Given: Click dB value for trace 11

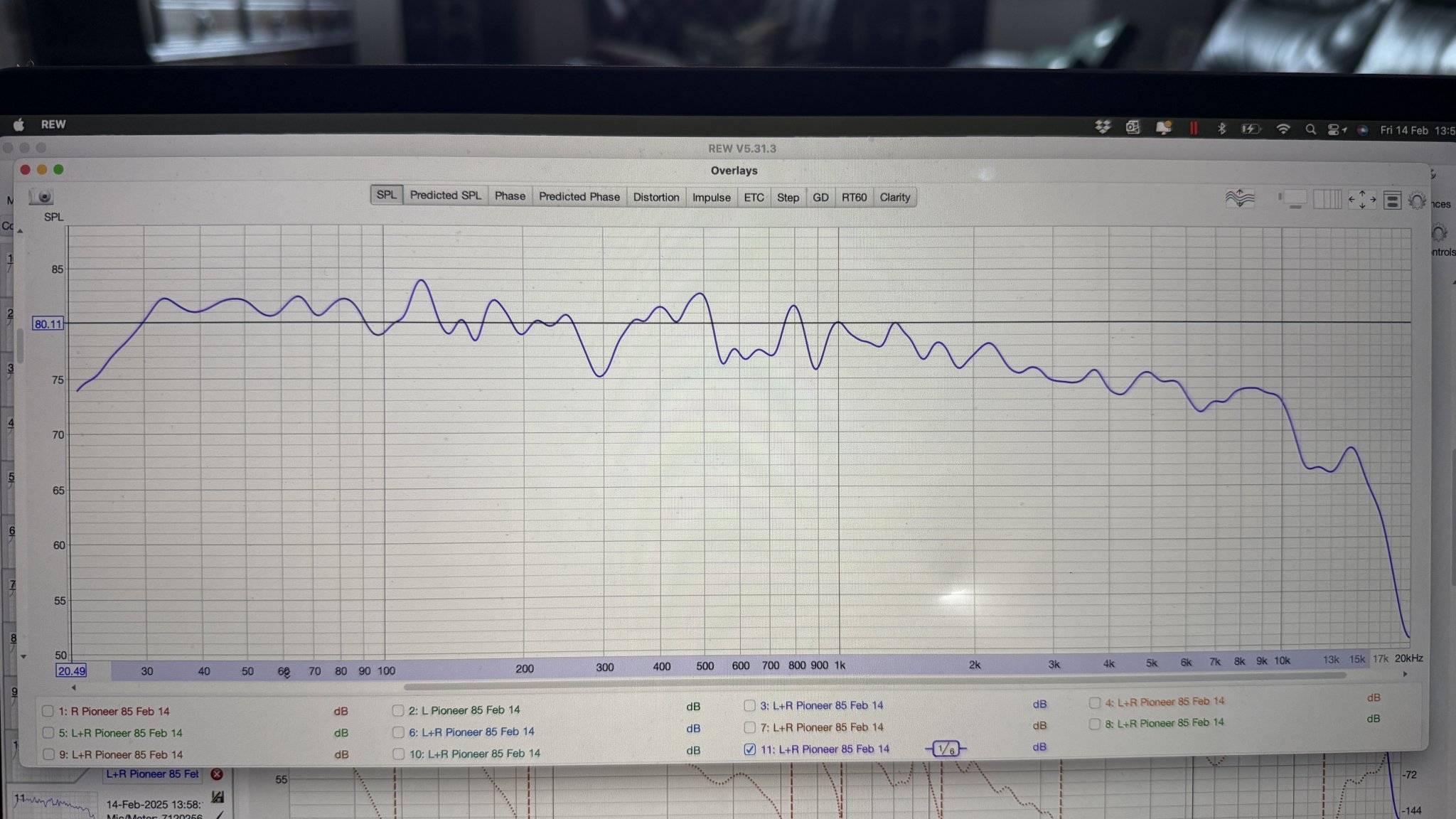Looking at the screenshot, I should point(1039,747).
